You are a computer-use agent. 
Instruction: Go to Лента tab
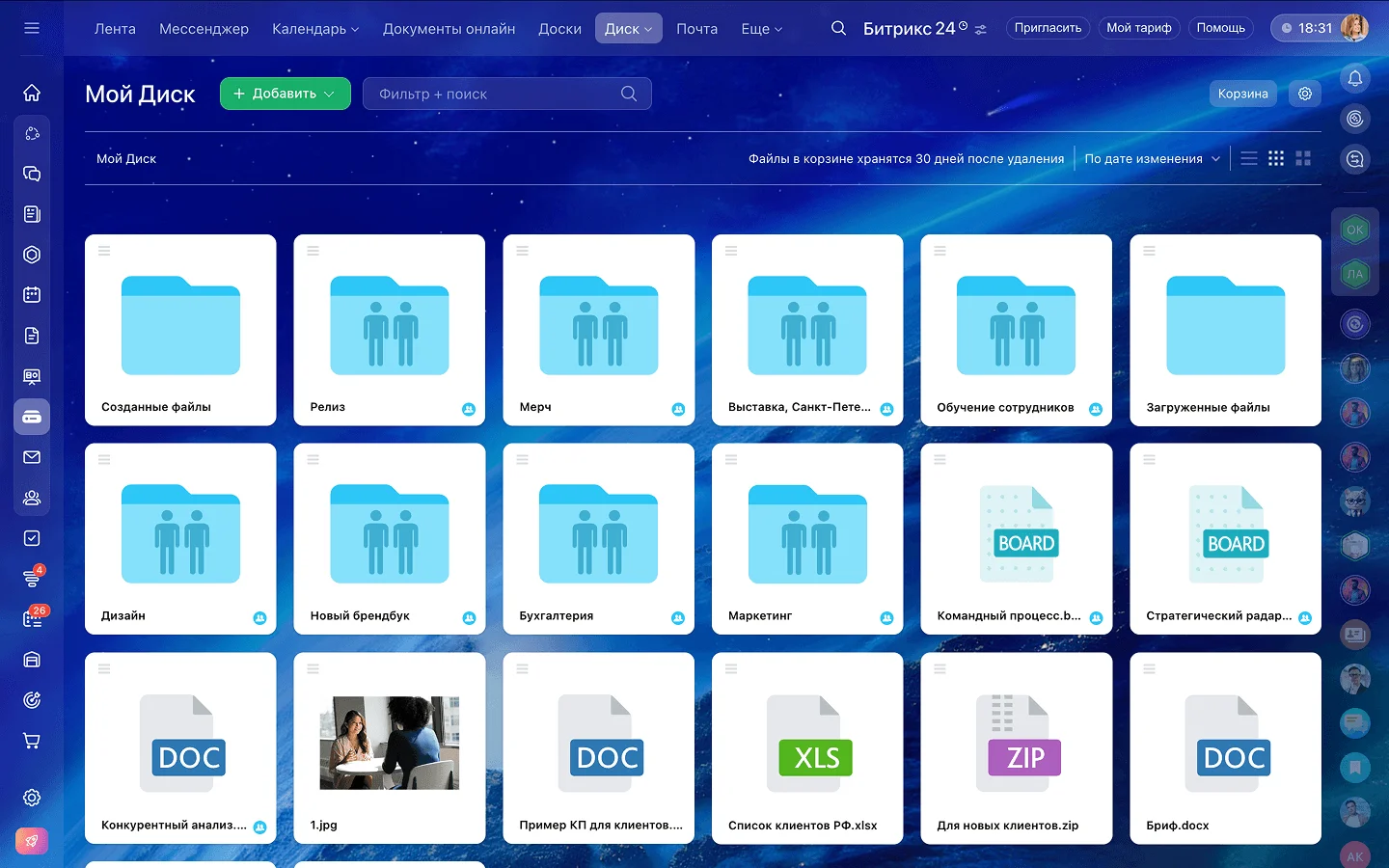click(x=115, y=29)
